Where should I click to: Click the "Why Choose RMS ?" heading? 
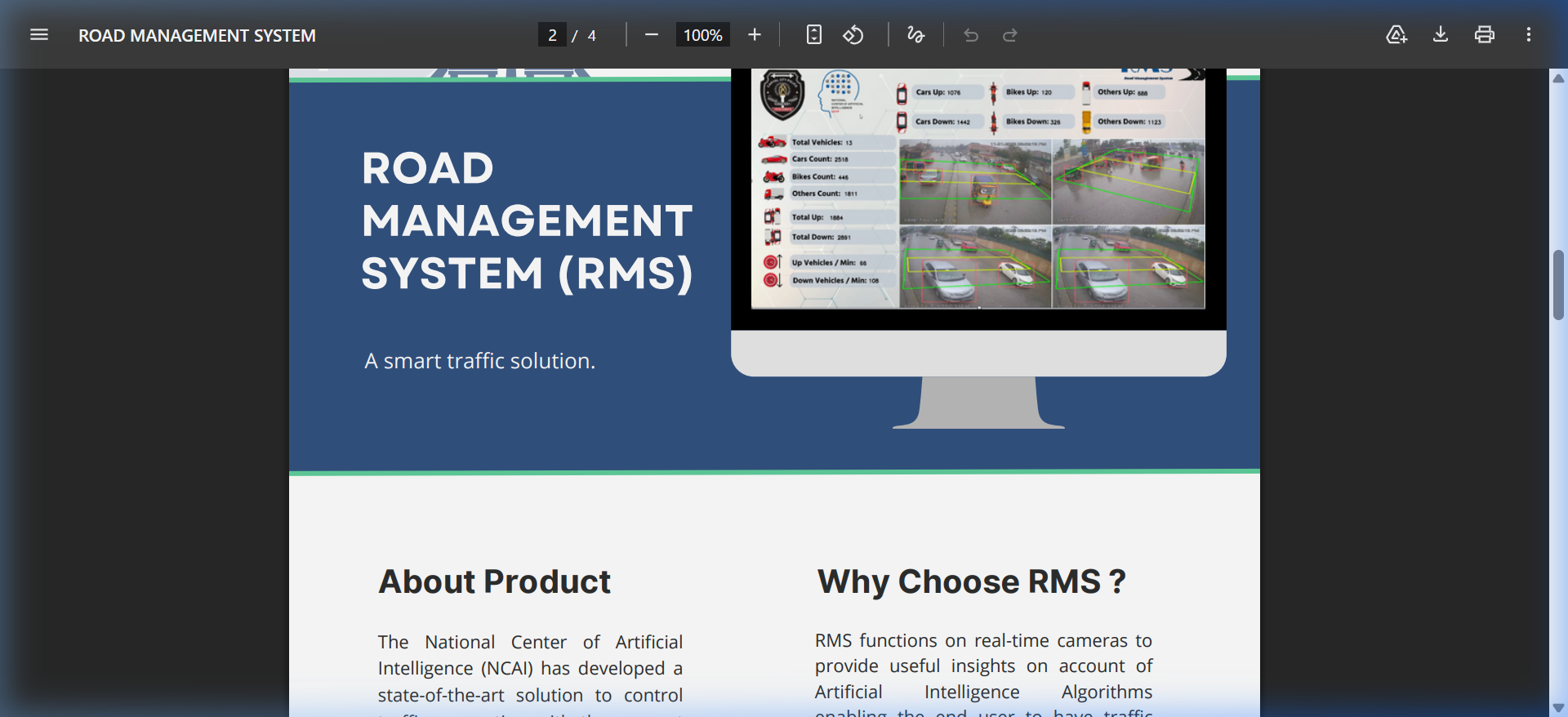(971, 581)
